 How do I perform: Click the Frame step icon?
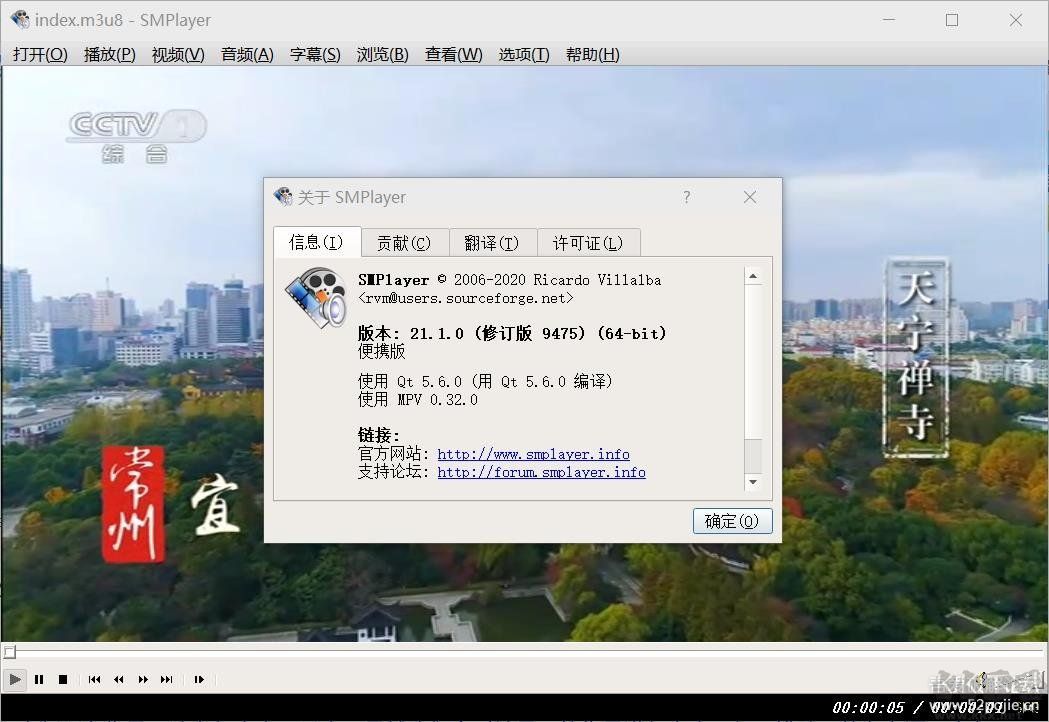click(199, 679)
